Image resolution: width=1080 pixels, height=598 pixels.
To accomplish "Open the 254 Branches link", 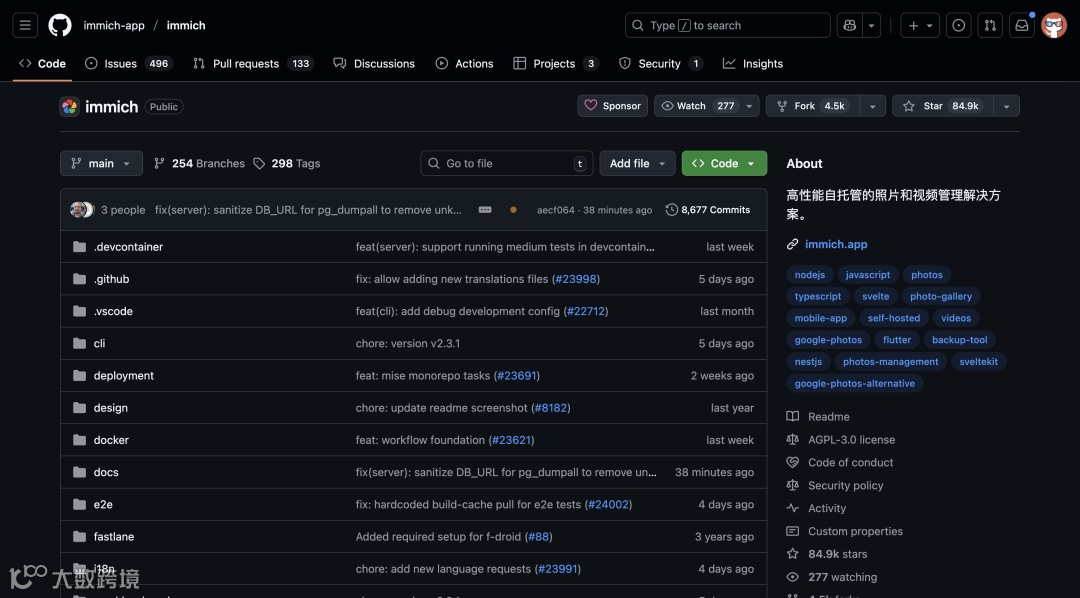I will pyautogui.click(x=199, y=163).
